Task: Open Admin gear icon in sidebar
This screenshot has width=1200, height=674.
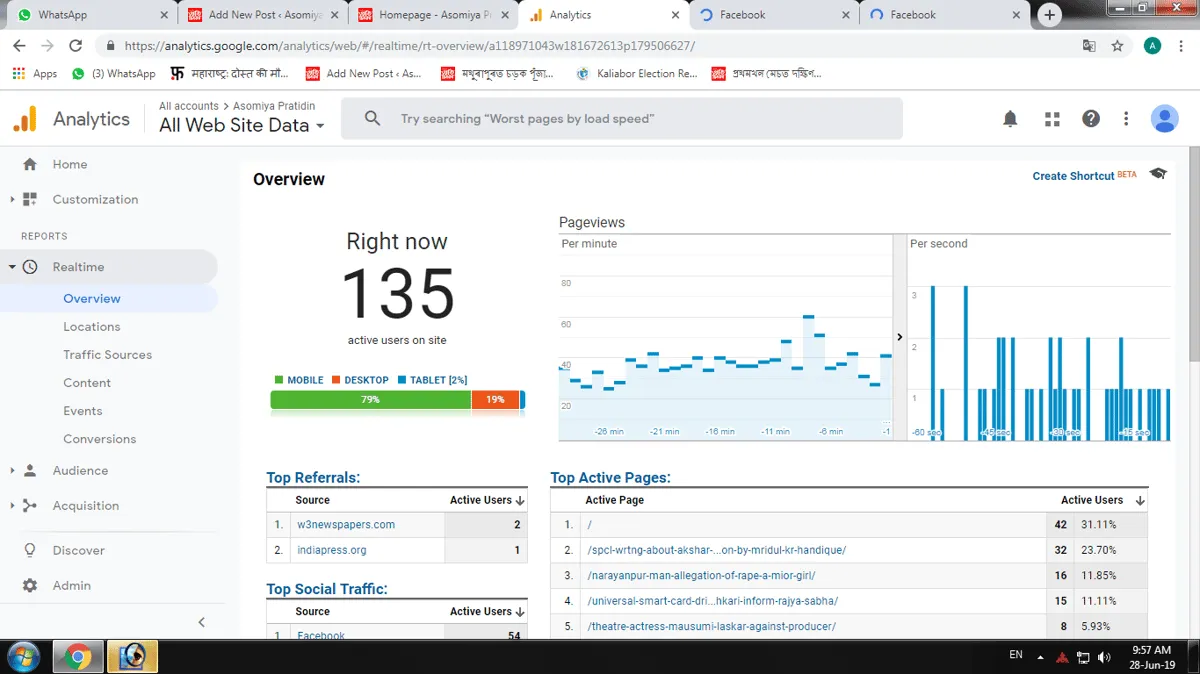Action: [x=30, y=586]
